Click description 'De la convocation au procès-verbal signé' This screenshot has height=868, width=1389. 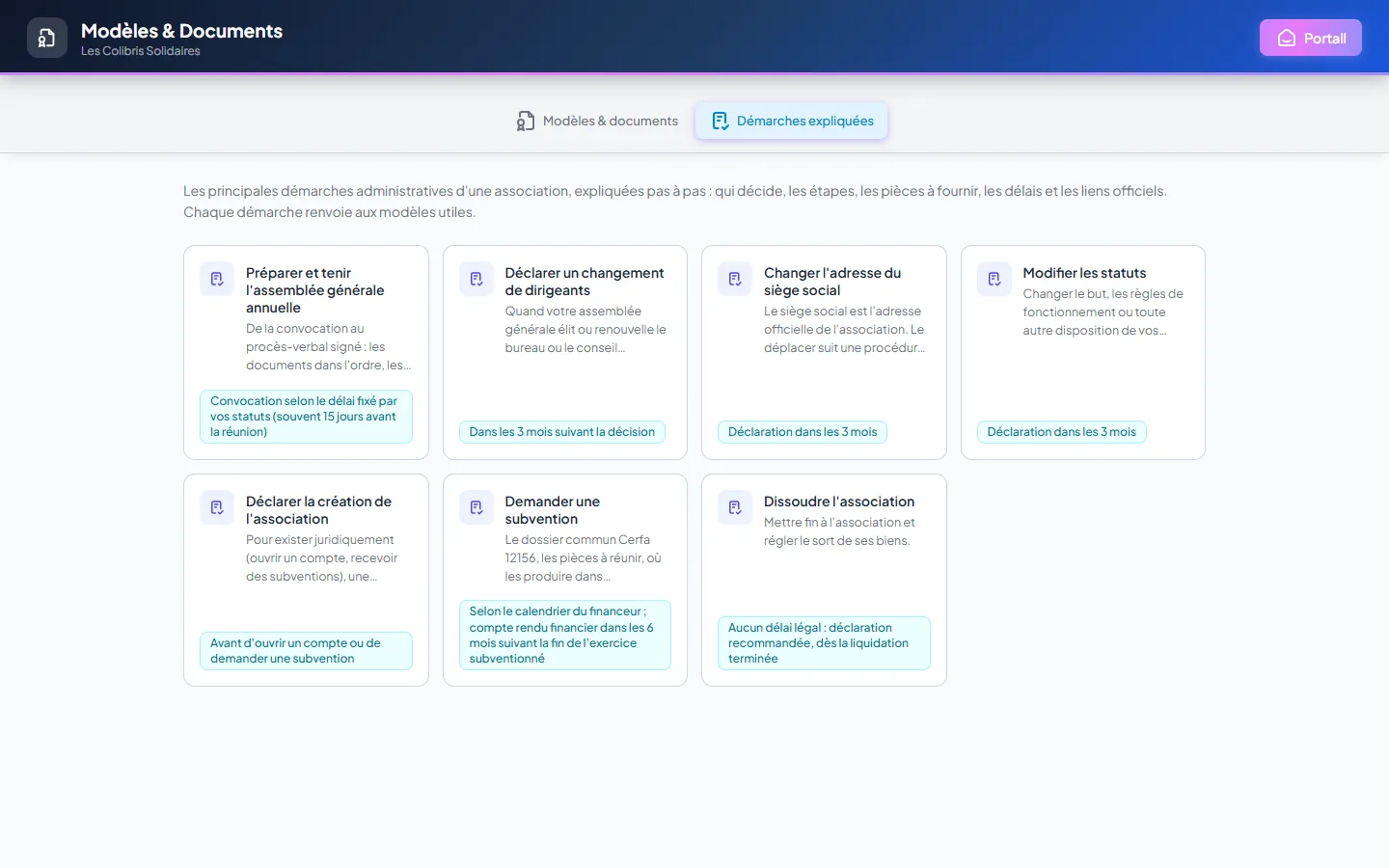329,347
